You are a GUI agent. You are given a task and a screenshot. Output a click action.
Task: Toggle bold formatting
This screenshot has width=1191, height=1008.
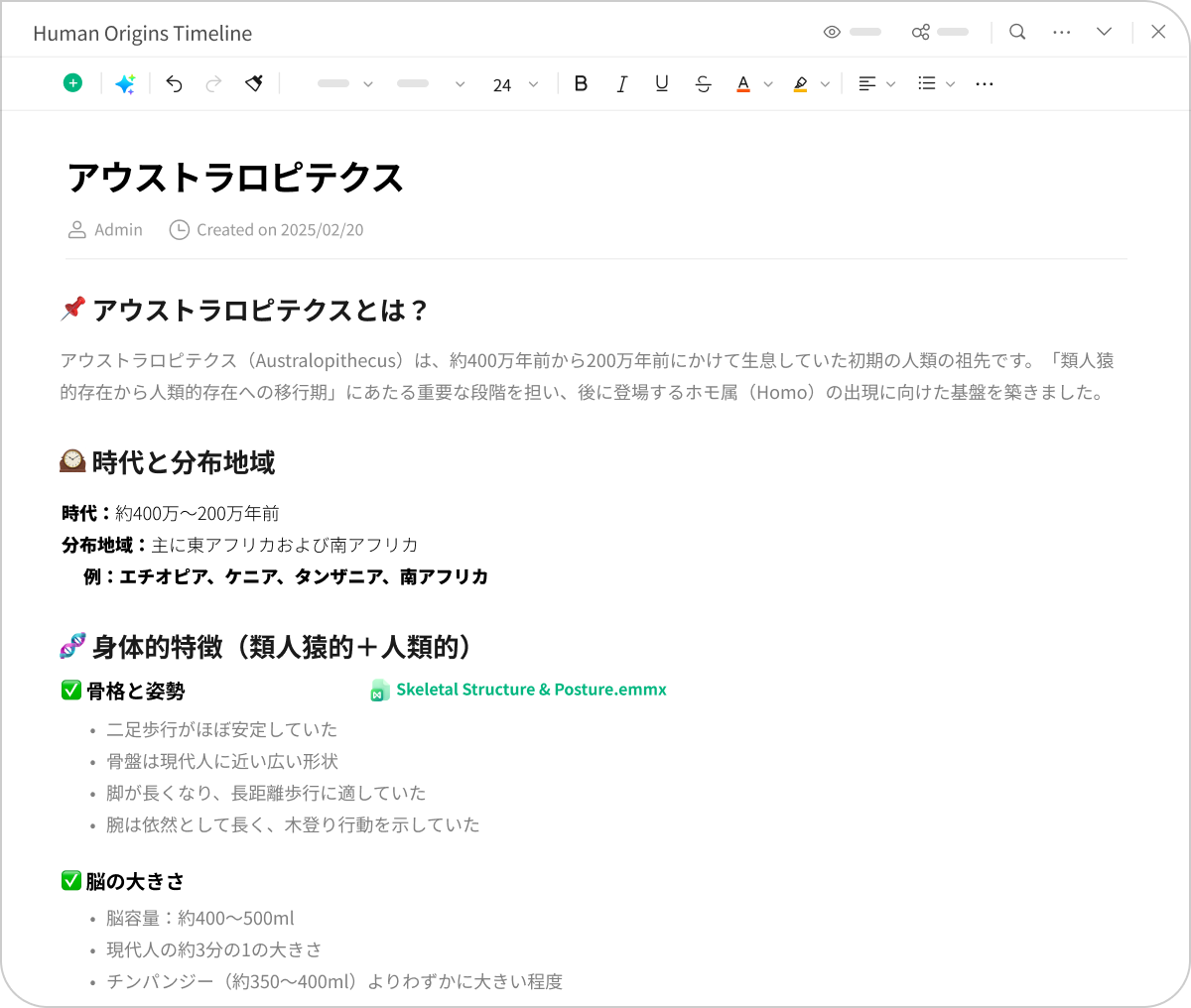[x=581, y=84]
